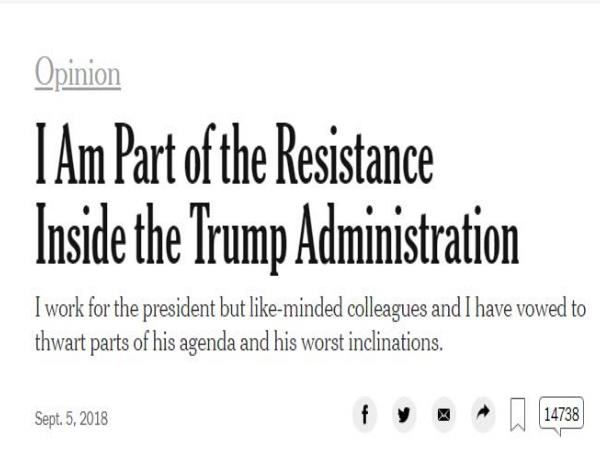Click the Sept. 5, 2018 date
600x450 pixels.
(69, 415)
